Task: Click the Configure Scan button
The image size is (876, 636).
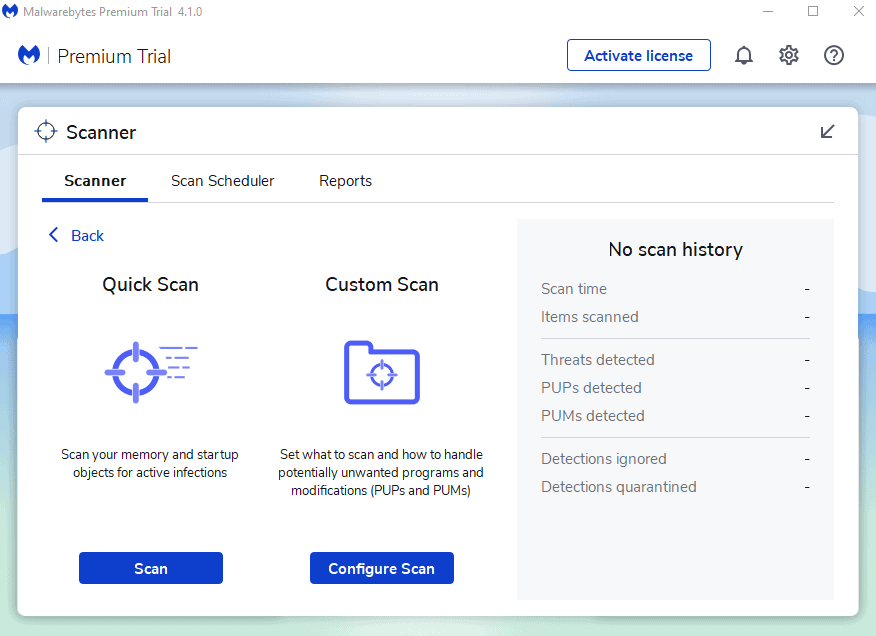Action: coord(382,568)
